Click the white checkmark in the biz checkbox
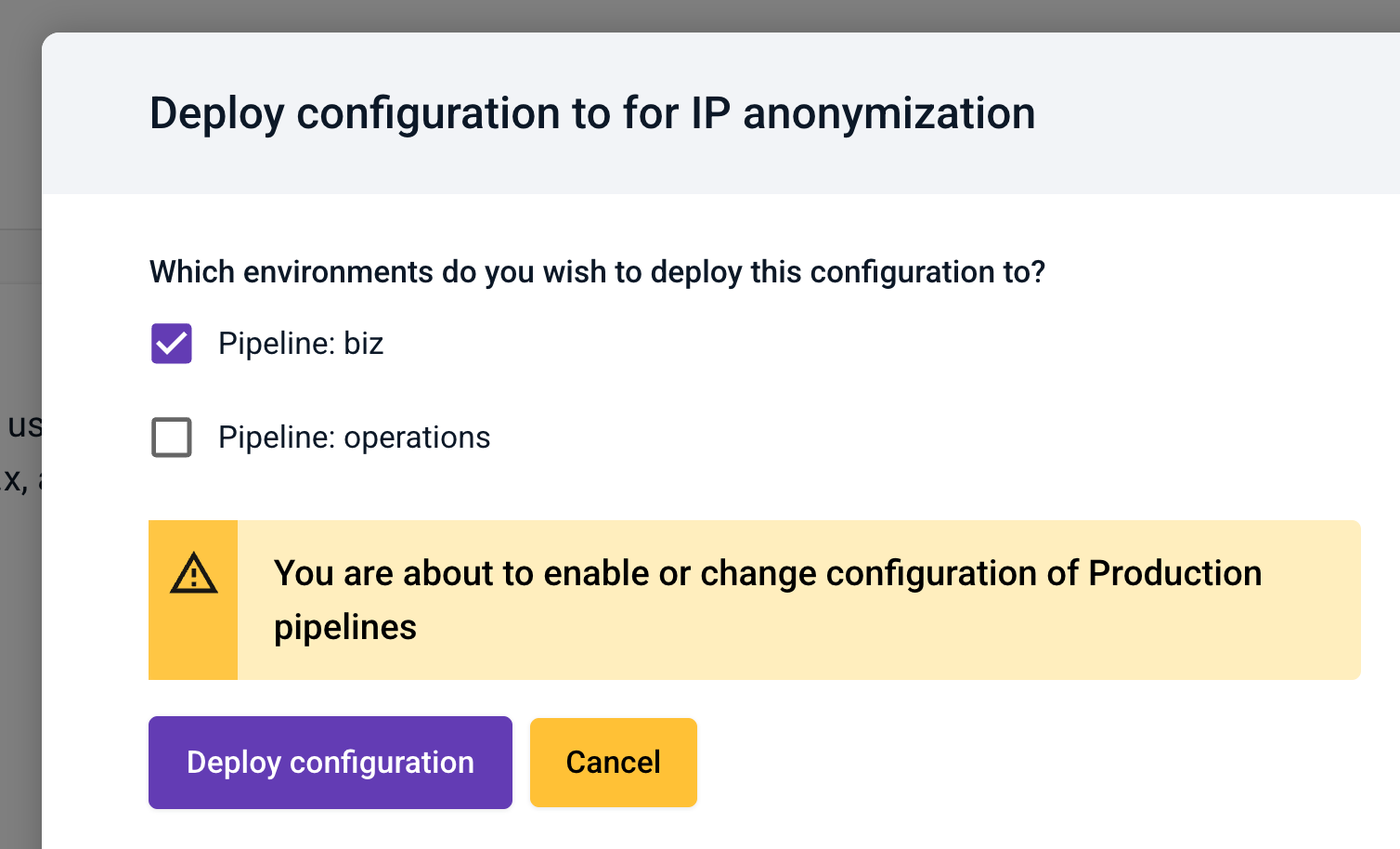Screen dimensions: 1400x849 172,345
